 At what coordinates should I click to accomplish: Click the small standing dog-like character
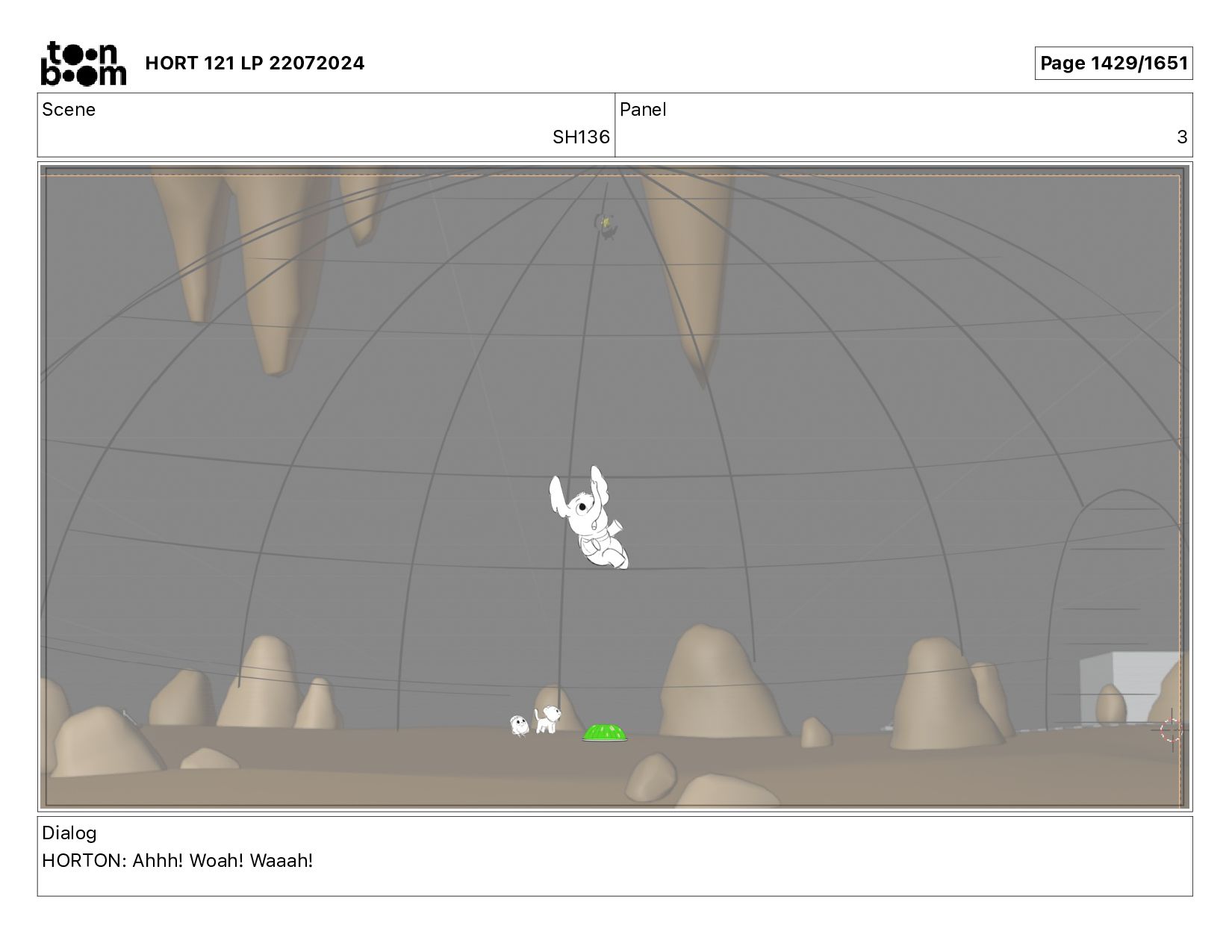[547, 719]
